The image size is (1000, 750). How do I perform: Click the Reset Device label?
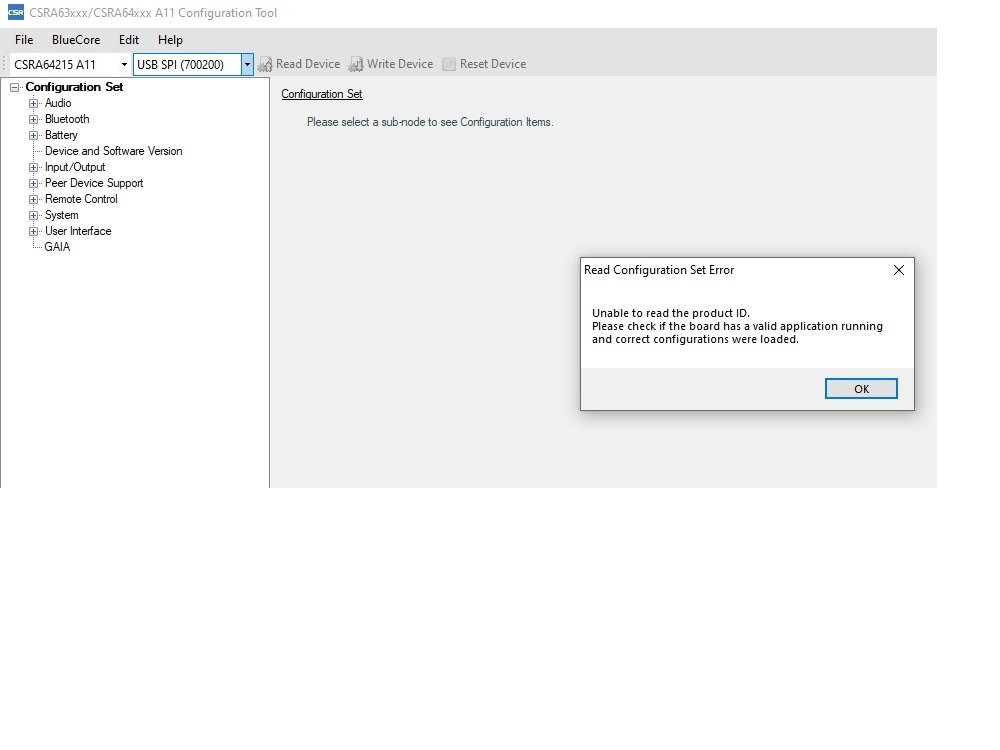click(x=493, y=64)
